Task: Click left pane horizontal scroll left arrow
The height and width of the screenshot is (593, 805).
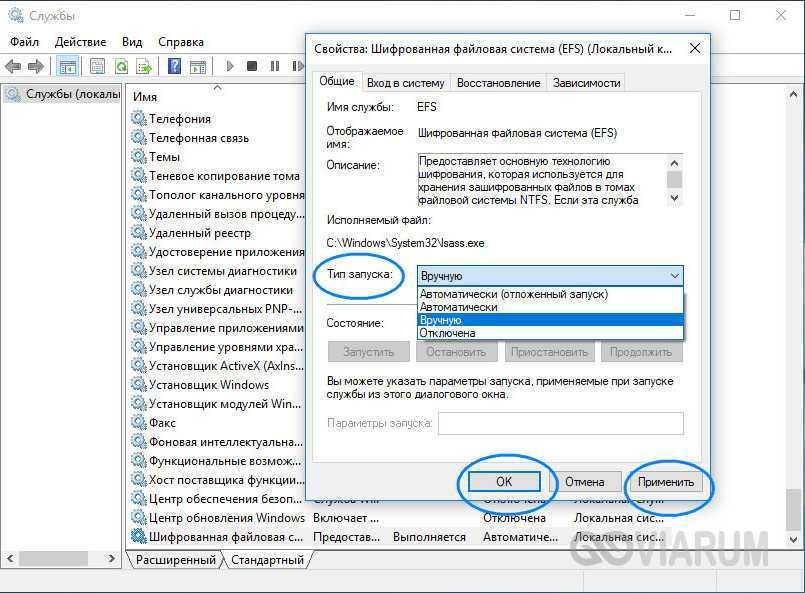Action: tap(10, 558)
